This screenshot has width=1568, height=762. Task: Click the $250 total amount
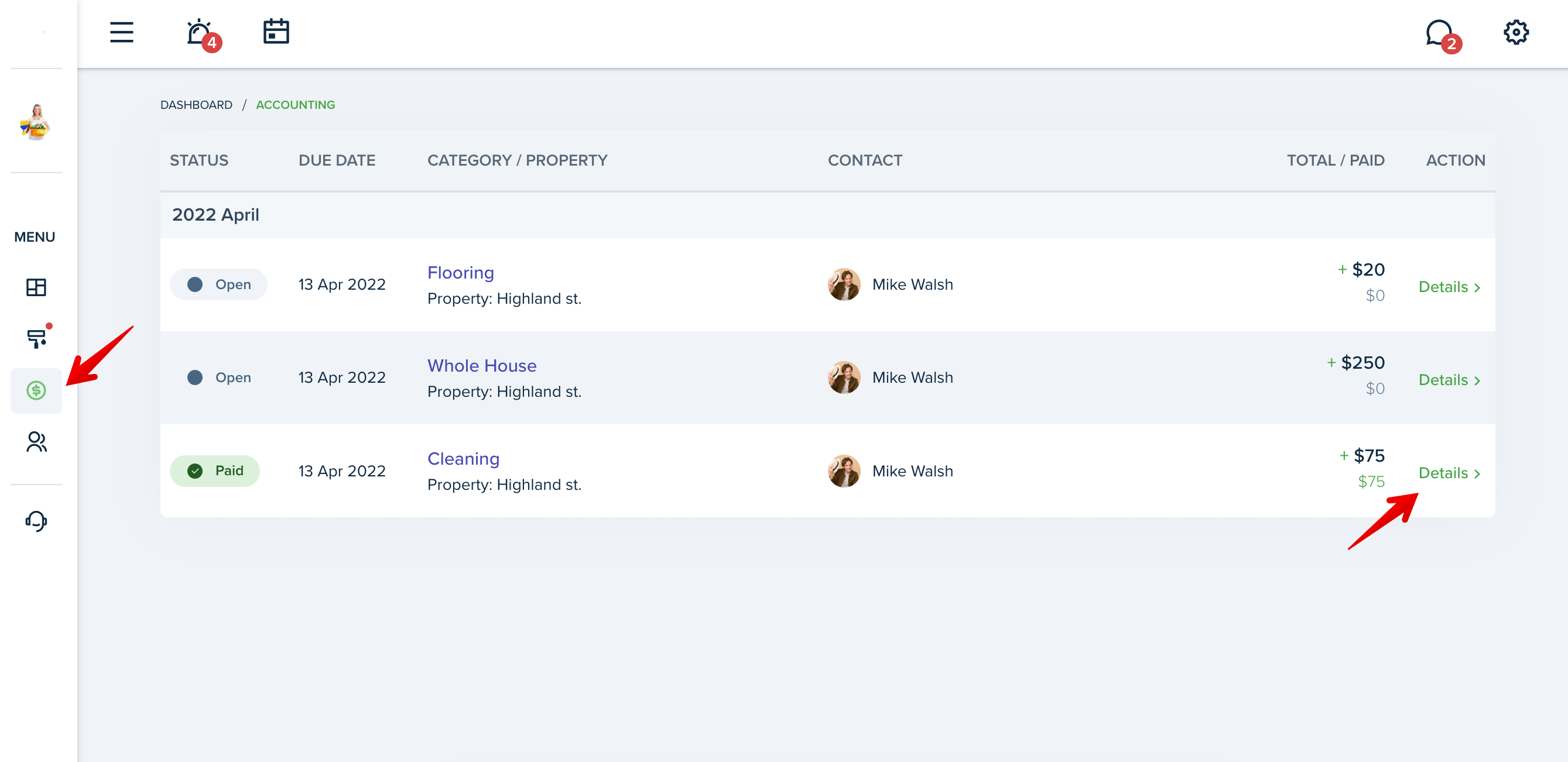point(1362,362)
